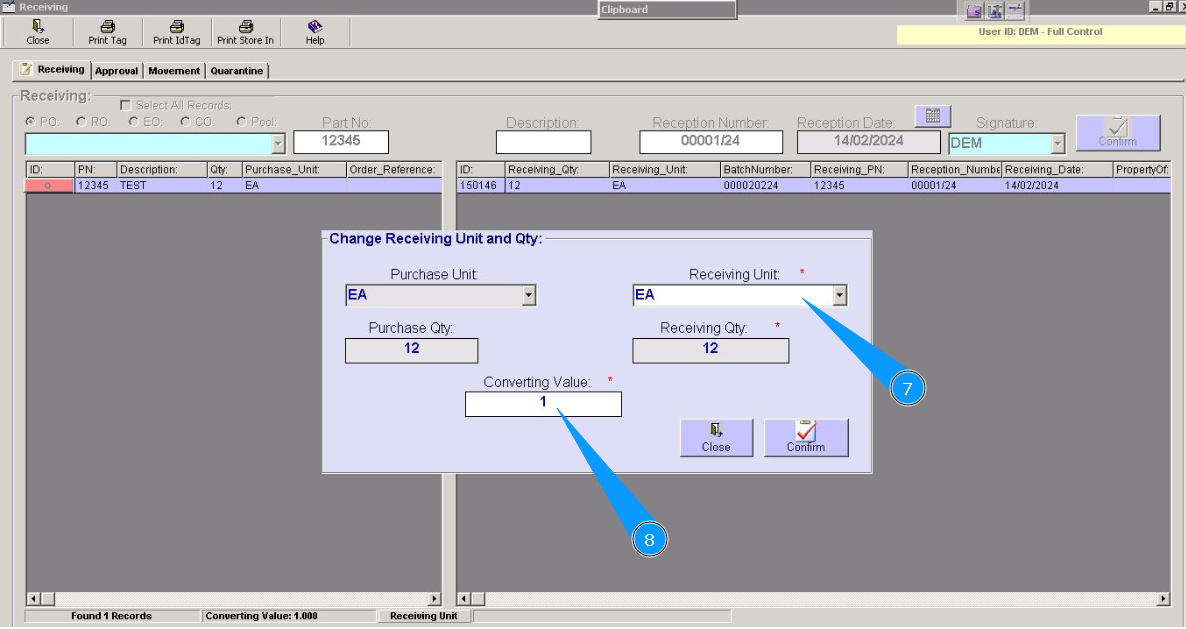Tick the Select All Records checkbox
1186x629 pixels.
pos(126,105)
